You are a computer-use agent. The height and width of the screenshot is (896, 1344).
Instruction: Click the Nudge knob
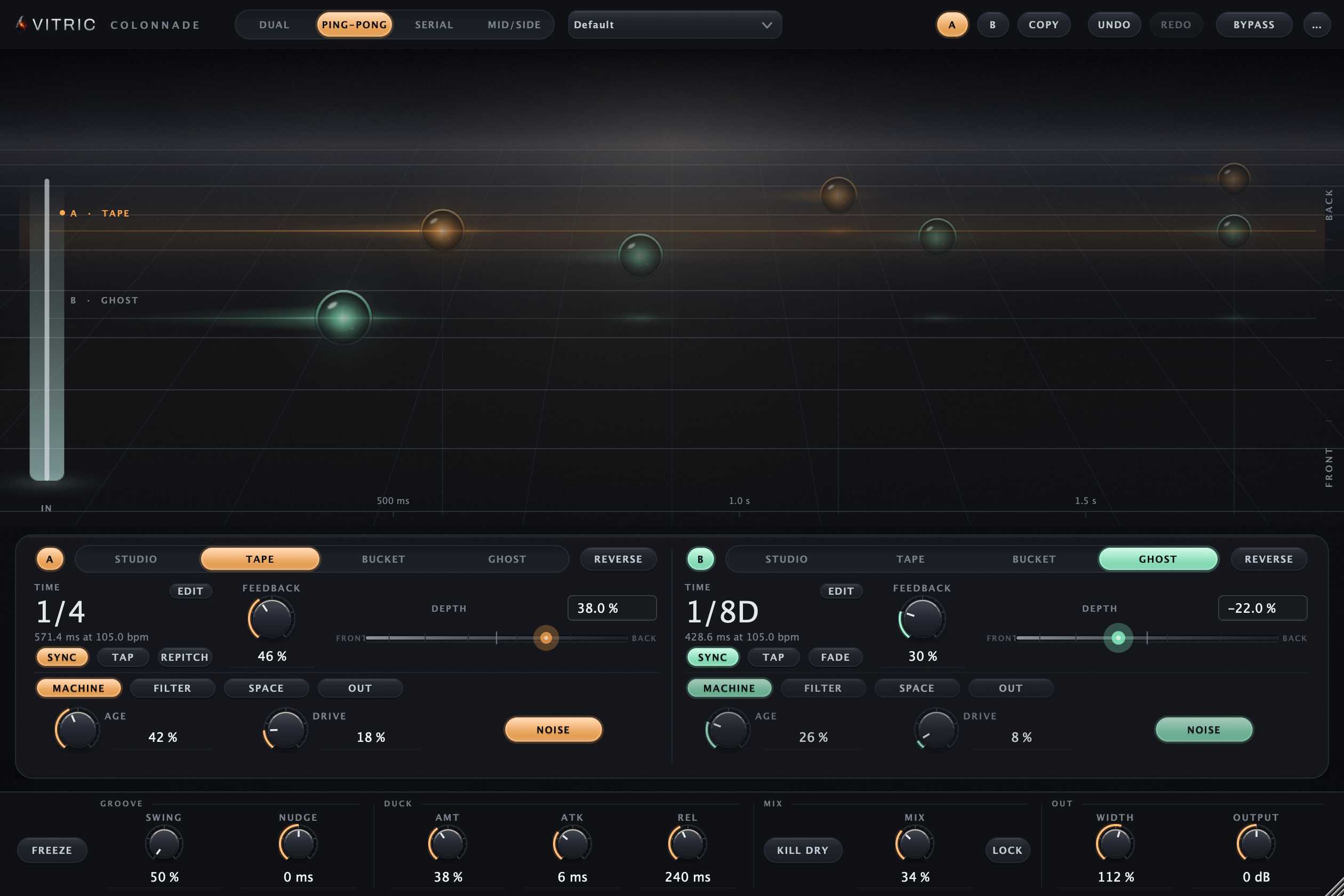298,843
